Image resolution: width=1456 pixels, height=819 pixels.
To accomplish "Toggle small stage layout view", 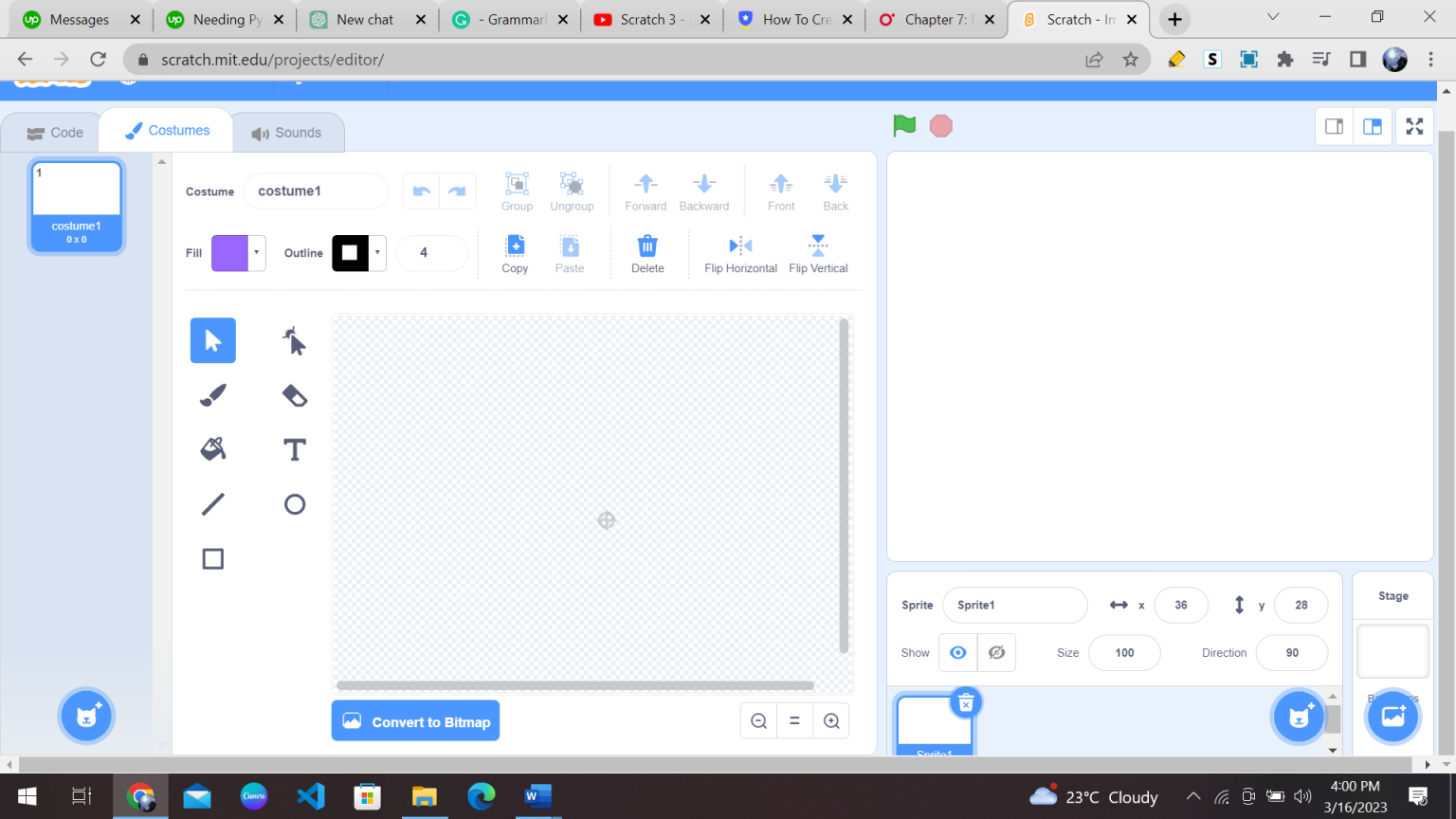I will tap(1334, 126).
